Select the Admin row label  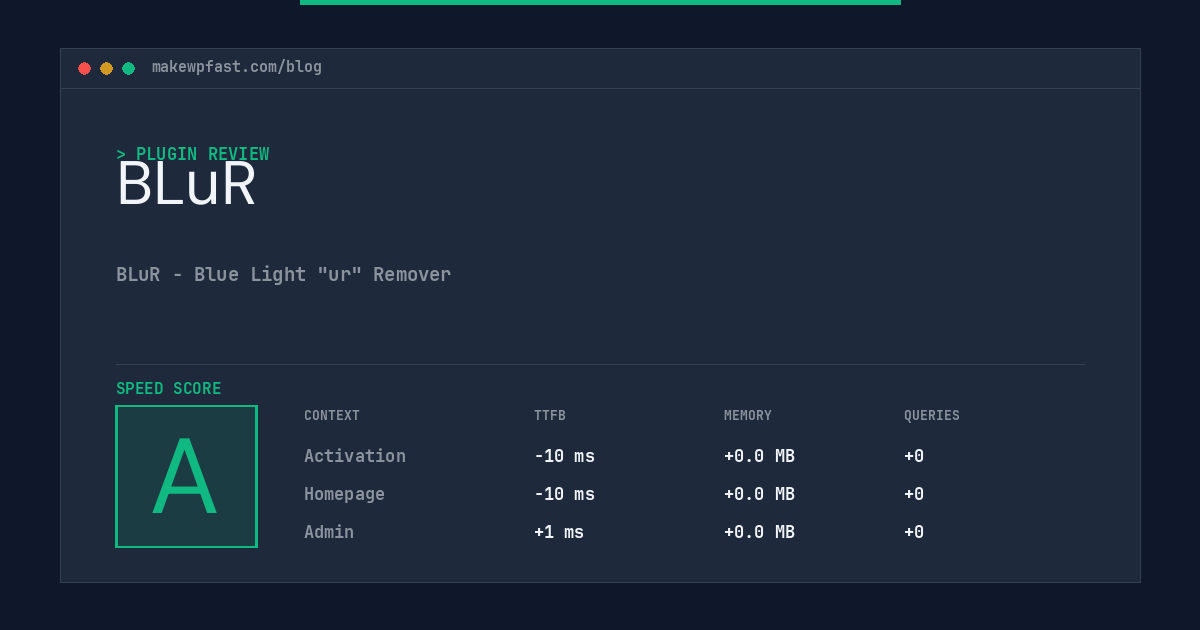pos(329,532)
